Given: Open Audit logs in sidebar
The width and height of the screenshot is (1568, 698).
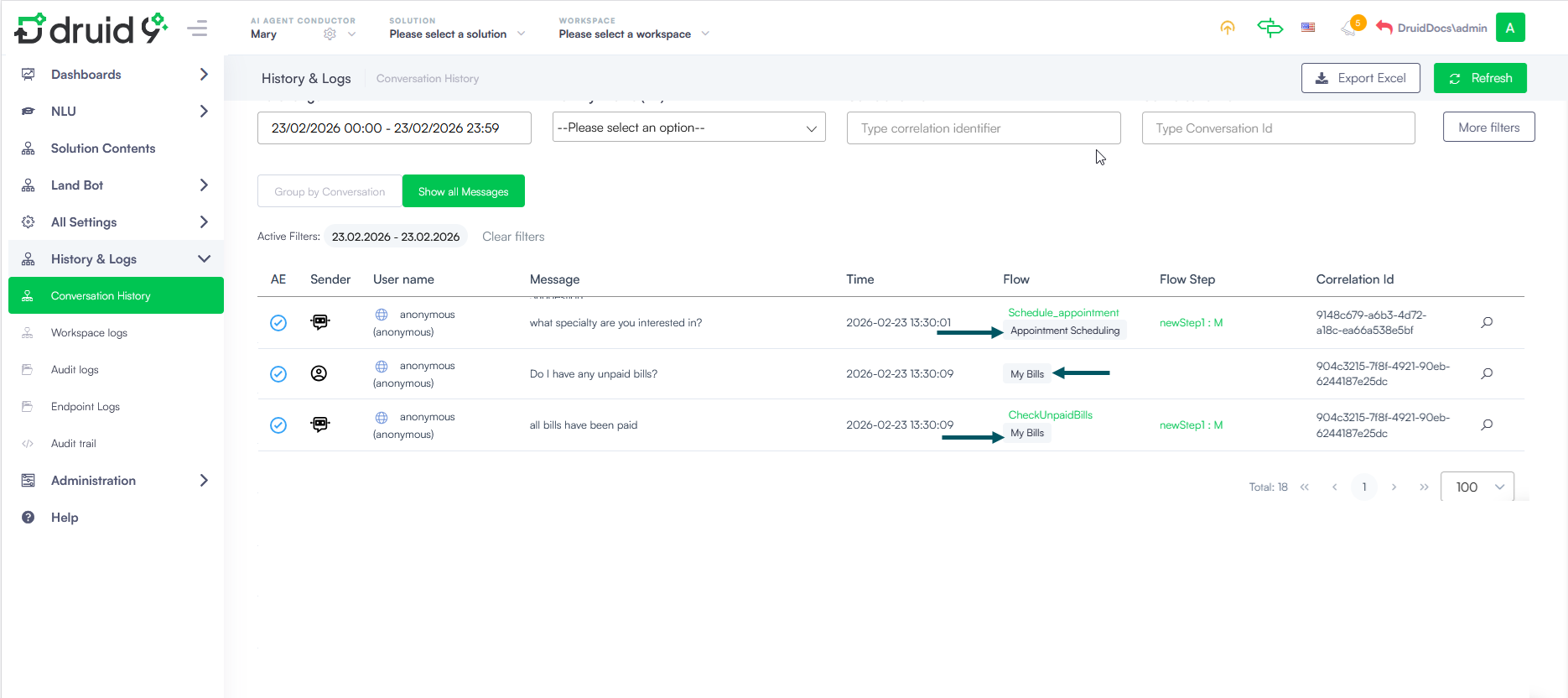Looking at the screenshot, I should pos(75,370).
